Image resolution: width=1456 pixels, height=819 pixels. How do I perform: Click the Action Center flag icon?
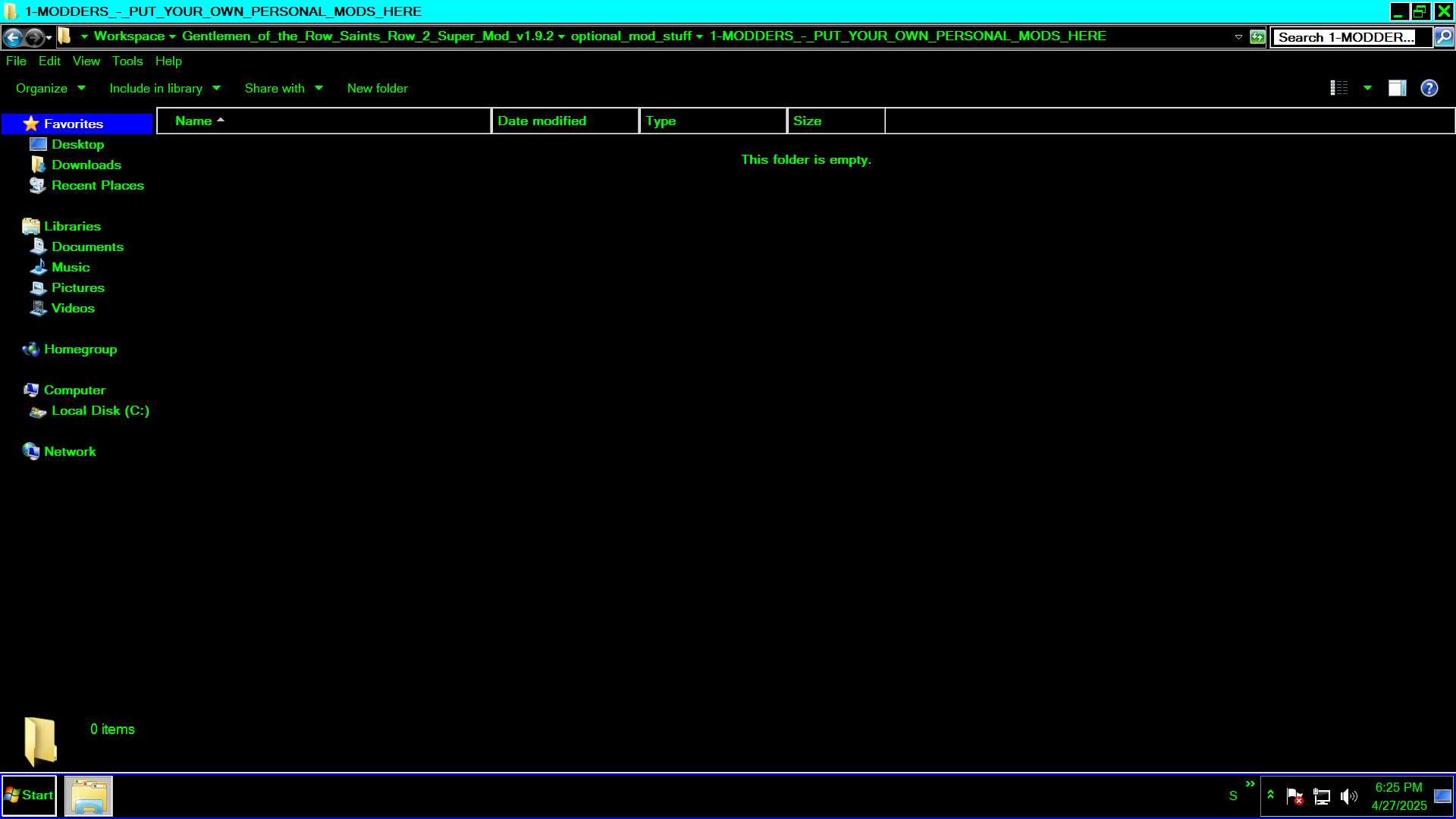click(1295, 796)
